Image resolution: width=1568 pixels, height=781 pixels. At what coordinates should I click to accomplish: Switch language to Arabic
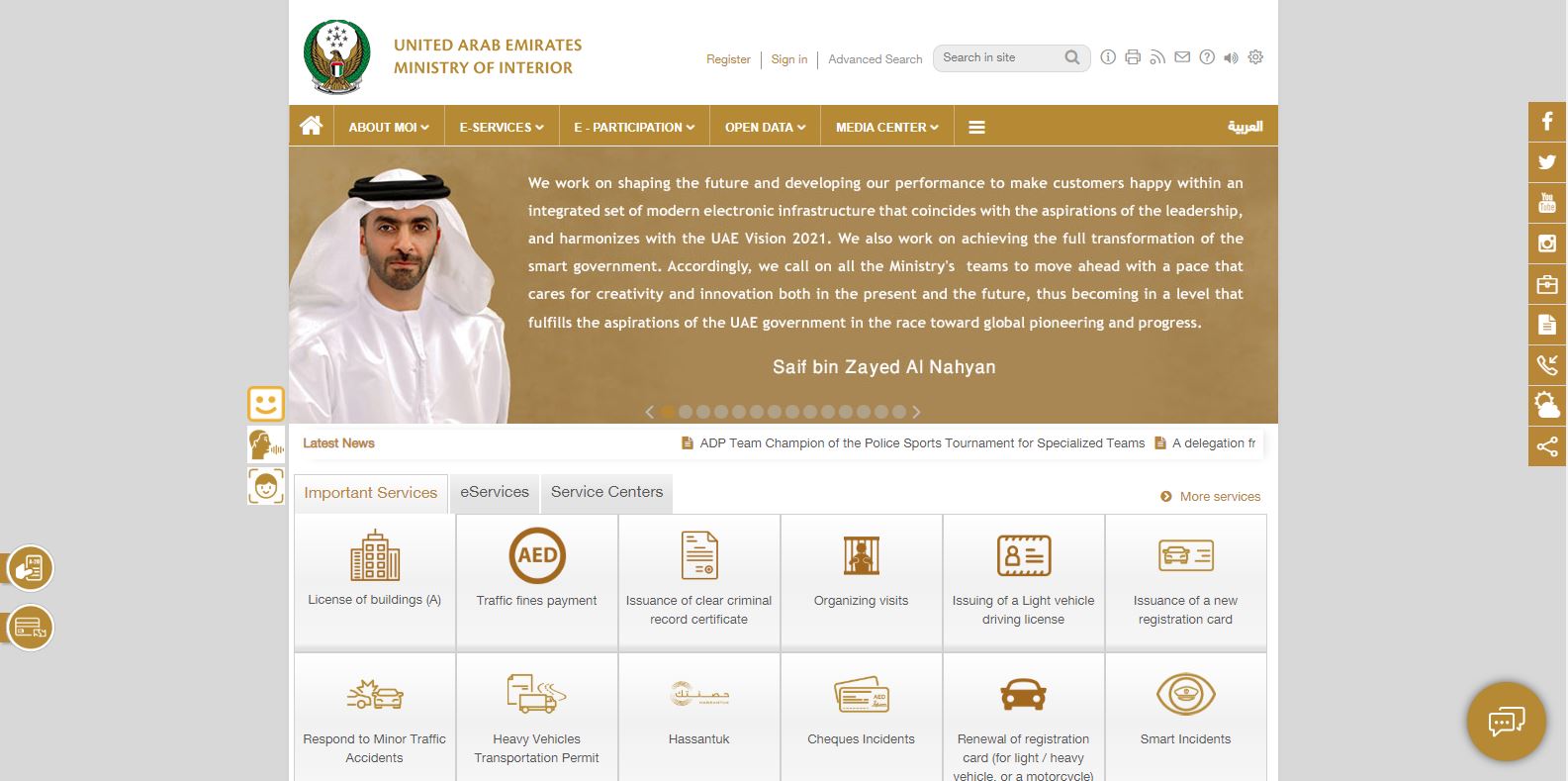point(1245,127)
